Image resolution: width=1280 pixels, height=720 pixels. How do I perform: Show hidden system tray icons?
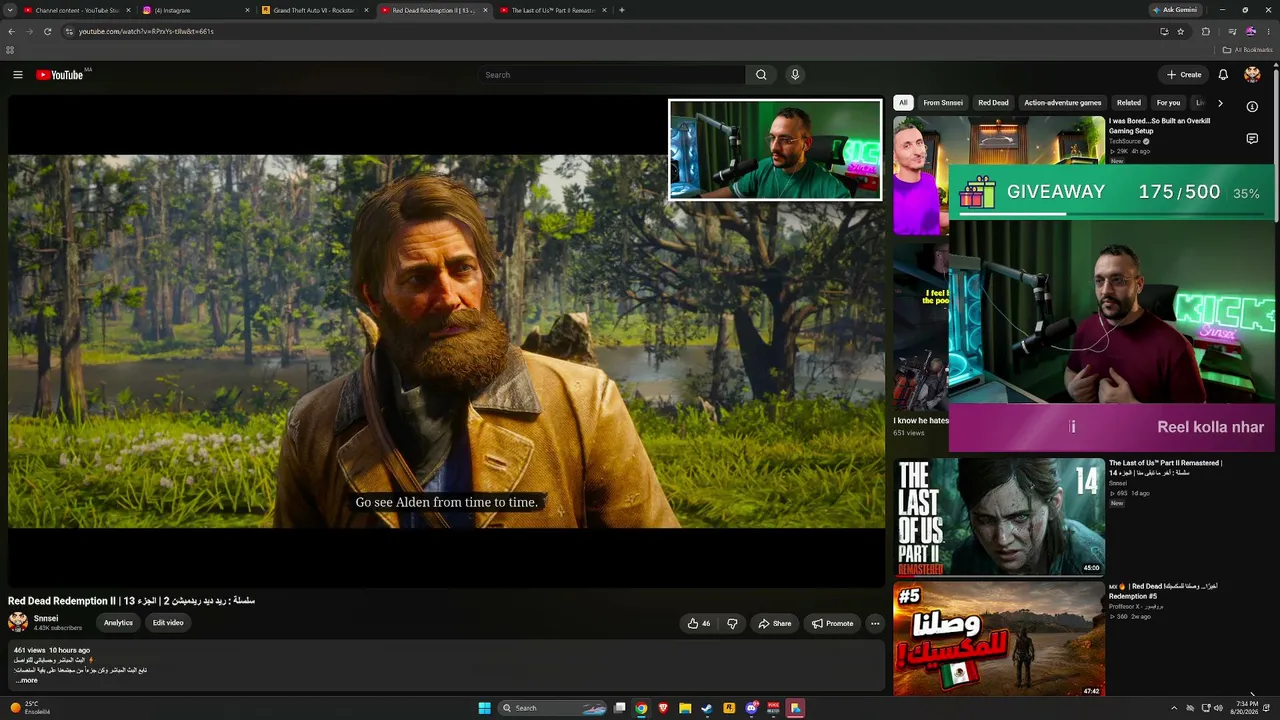click(x=1174, y=708)
